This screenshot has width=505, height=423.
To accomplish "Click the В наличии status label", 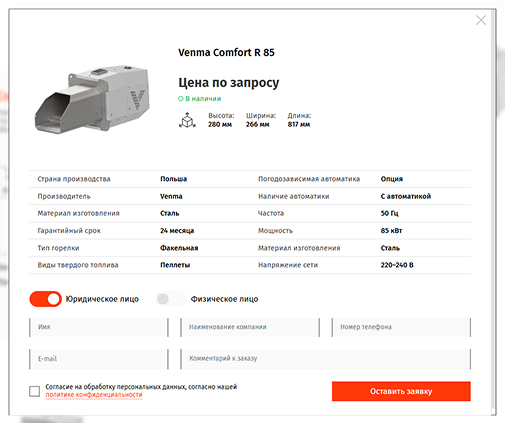I will [x=203, y=99].
